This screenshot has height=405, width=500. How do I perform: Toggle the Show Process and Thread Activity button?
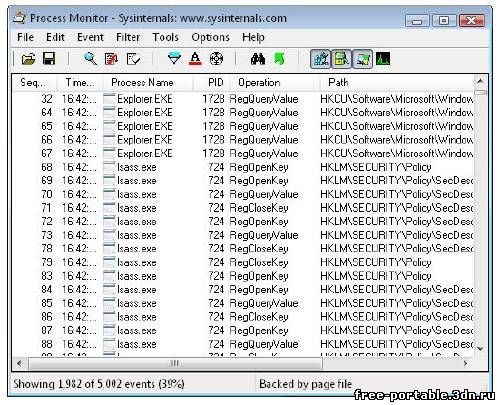pyautogui.click(x=362, y=59)
